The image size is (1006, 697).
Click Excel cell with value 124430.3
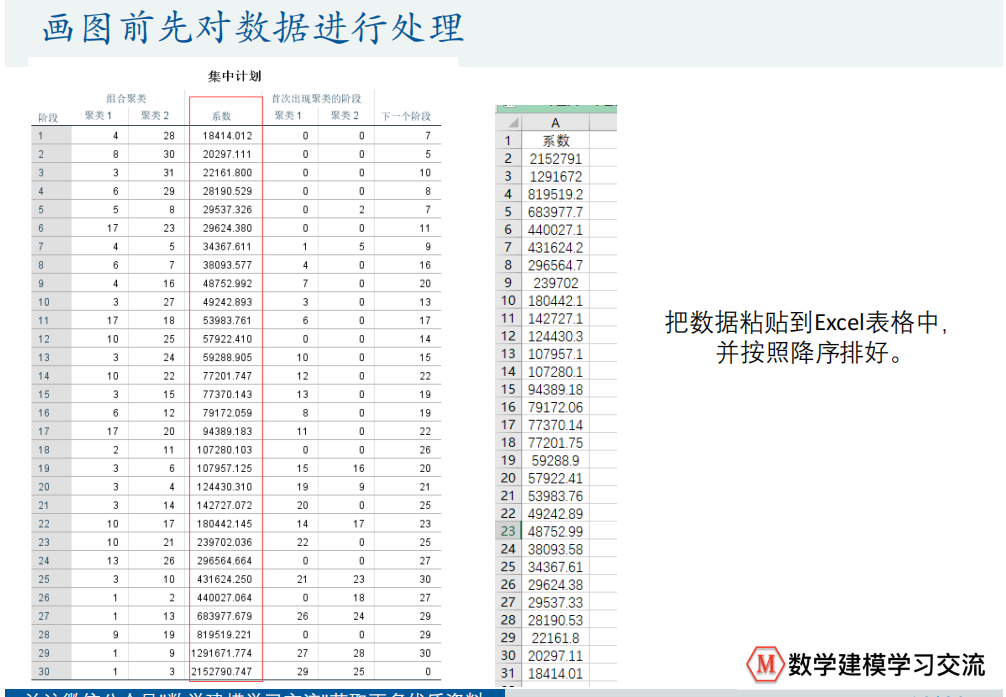[556, 336]
